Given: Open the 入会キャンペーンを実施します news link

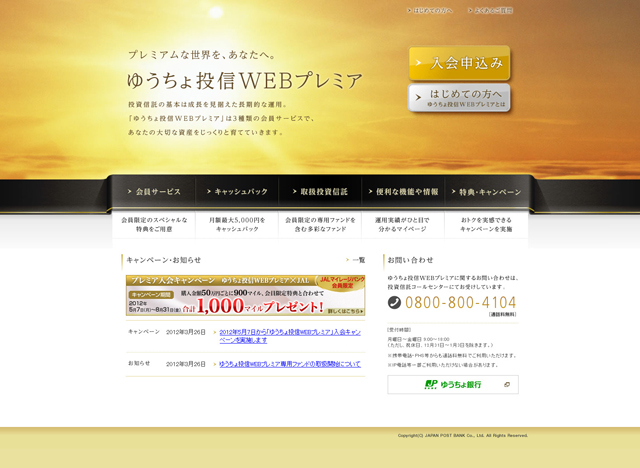Looking at the screenshot, I should [x=290, y=336].
